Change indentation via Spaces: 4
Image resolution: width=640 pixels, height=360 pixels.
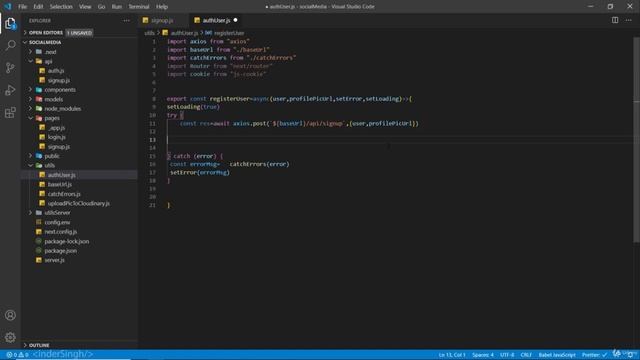(x=483, y=355)
